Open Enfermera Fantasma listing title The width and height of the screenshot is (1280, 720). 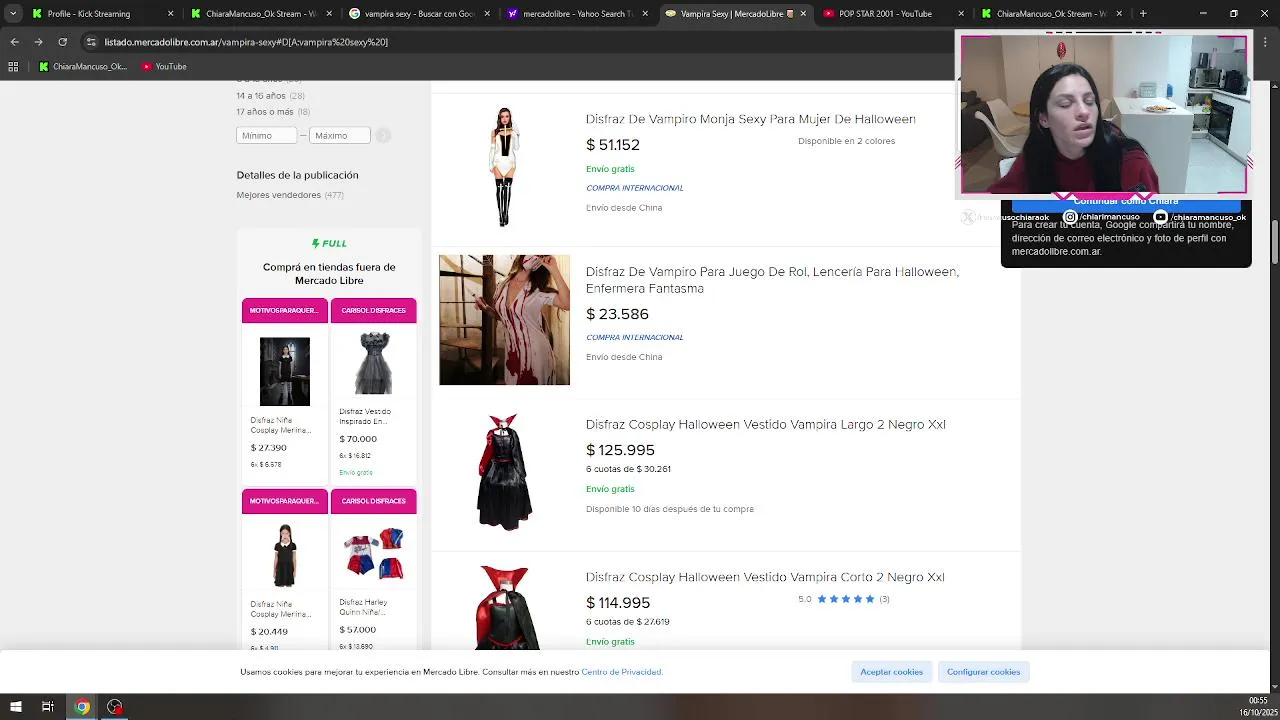coord(772,280)
